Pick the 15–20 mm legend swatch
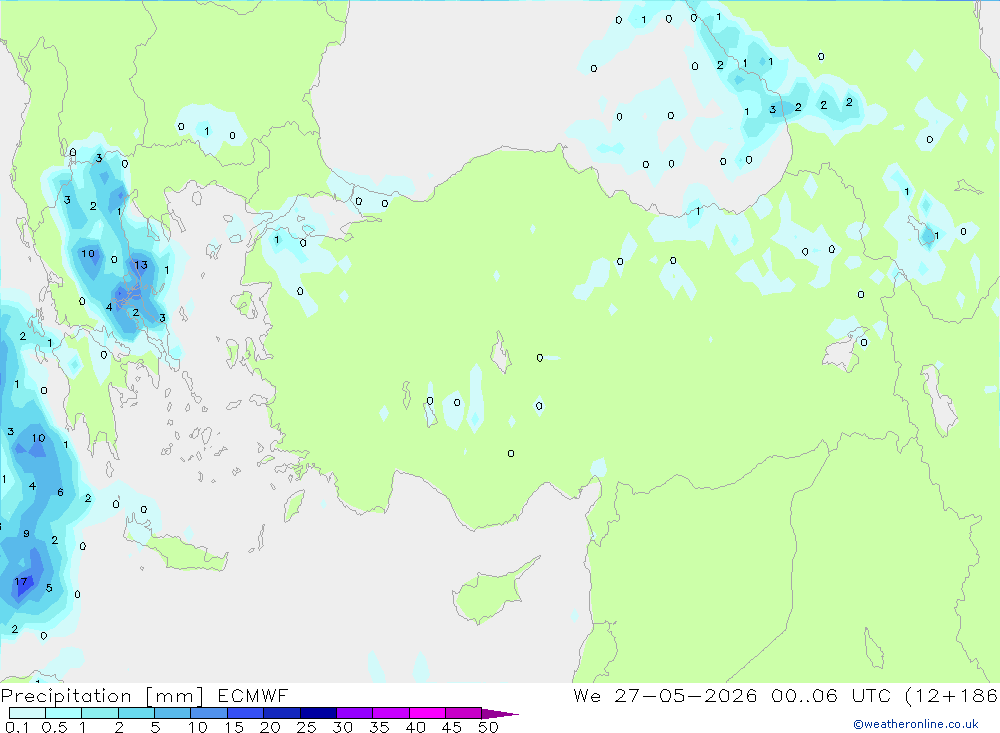This screenshot has height=733, width=1000. [246, 713]
